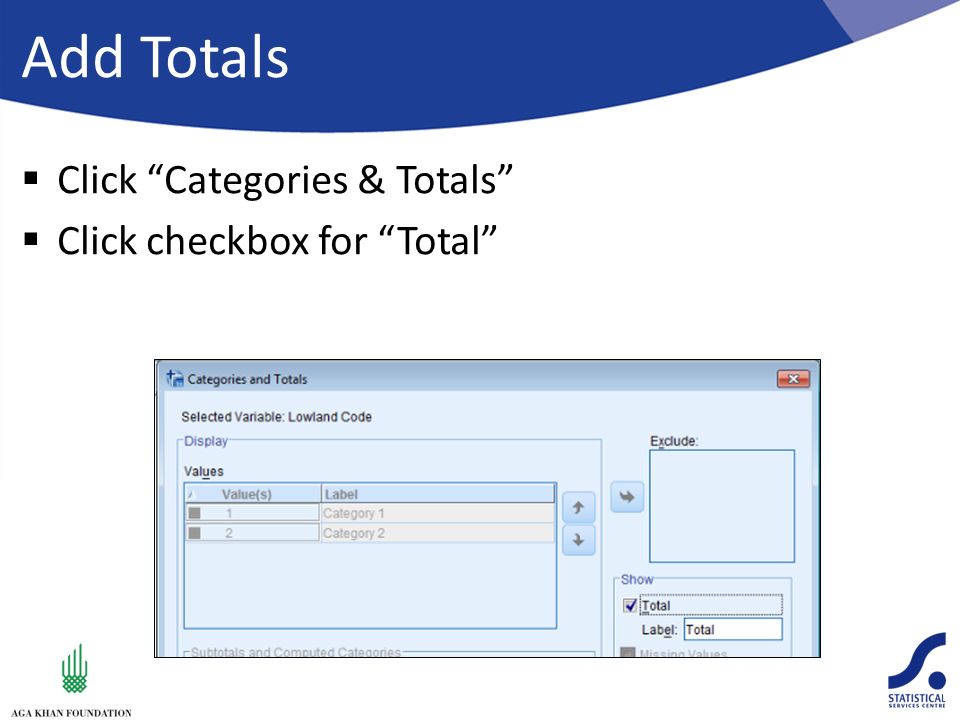Click the sort indicator in values header
This screenshot has height=720, width=960.
coord(190,494)
